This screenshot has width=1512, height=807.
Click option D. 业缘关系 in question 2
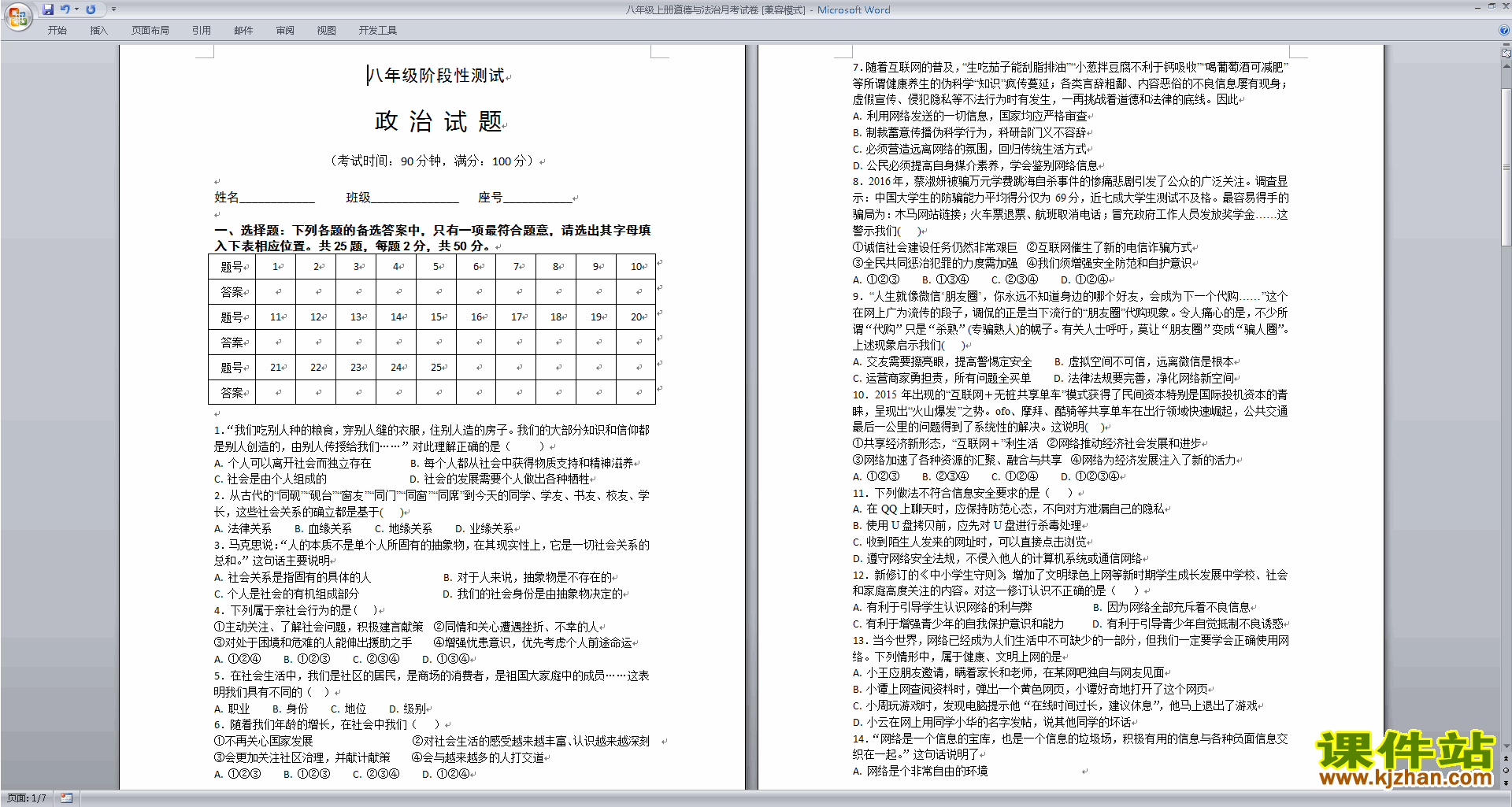[484, 529]
